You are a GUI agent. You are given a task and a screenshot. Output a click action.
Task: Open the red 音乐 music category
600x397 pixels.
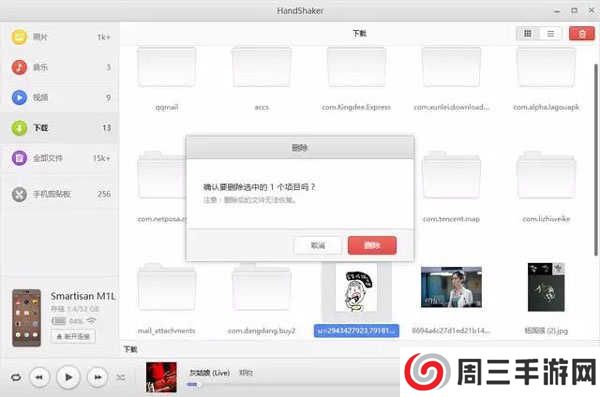(59, 67)
